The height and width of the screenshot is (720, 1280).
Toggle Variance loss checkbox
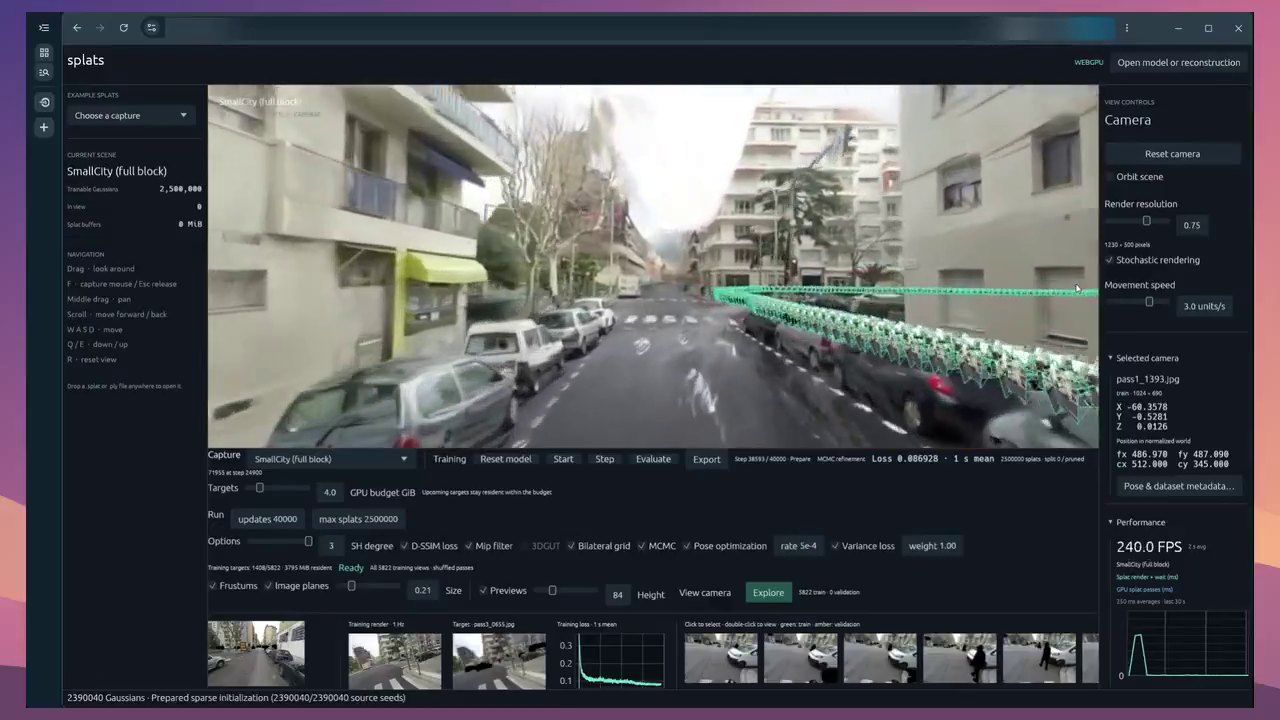(834, 546)
